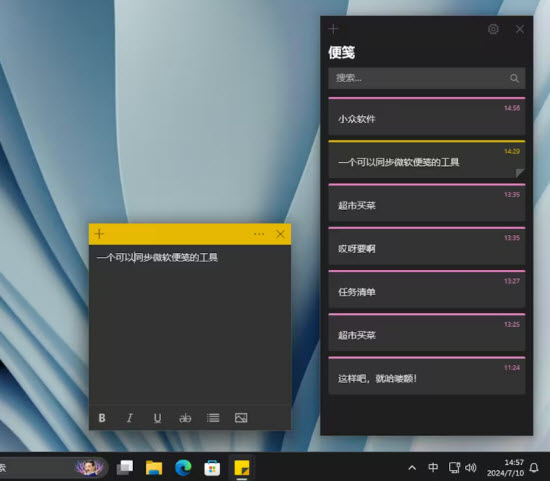The width and height of the screenshot is (550, 481).
Task: Open network status icon in the system tray
Action: pyautogui.click(x=454, y=467)
